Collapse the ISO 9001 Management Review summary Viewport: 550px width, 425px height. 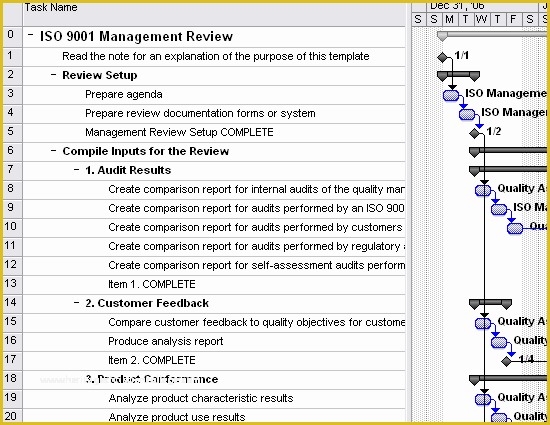(31, 34)
